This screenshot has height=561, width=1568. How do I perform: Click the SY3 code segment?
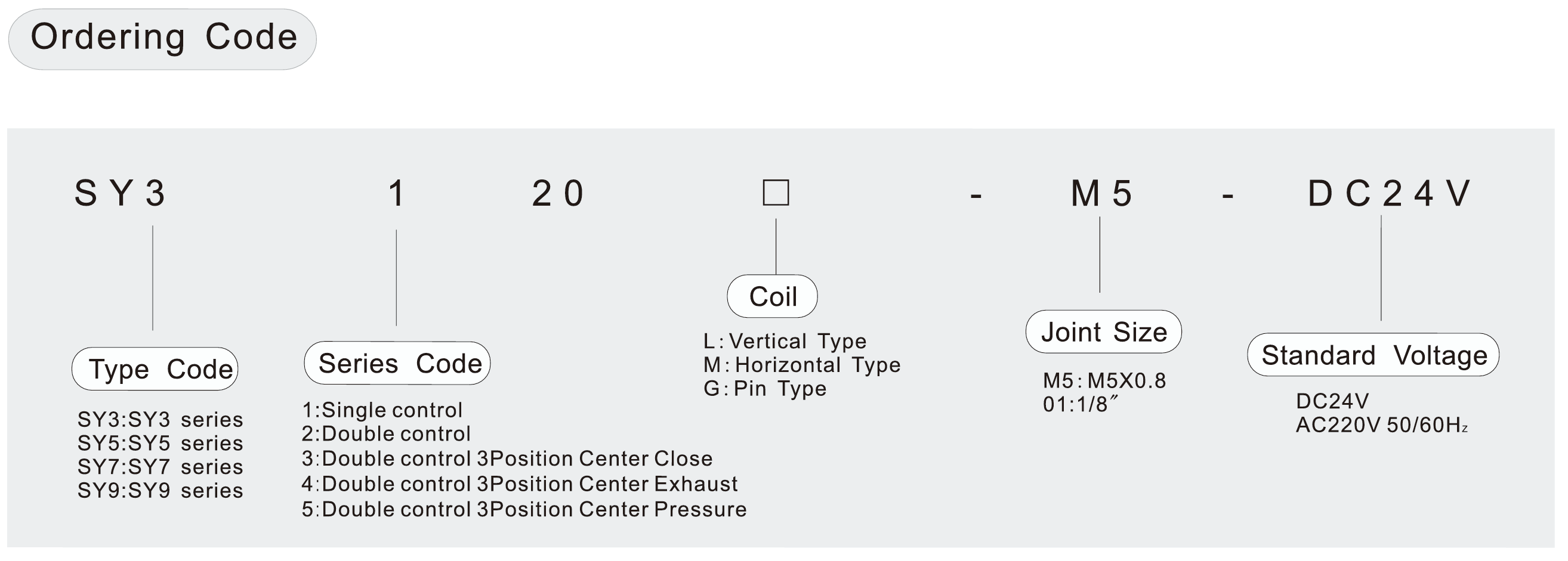pyautogui.click(x=120, y=194)
